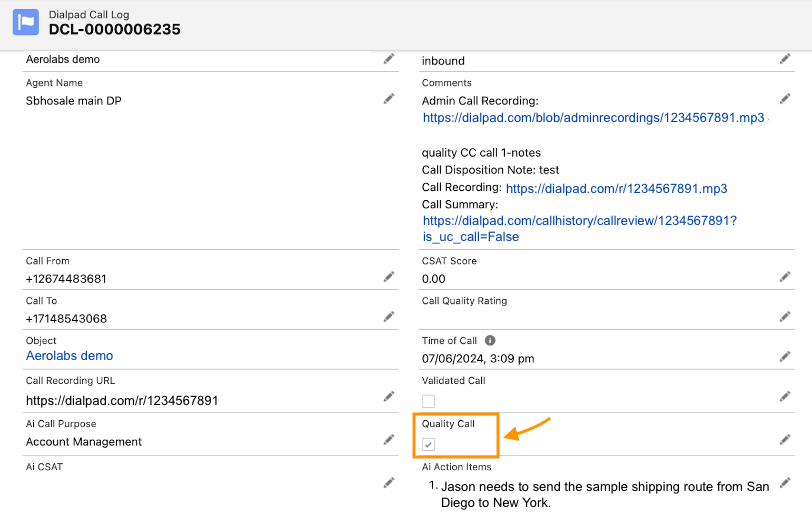
Task: Edit the CSAT Score field
Action: [x=785, y=277]
